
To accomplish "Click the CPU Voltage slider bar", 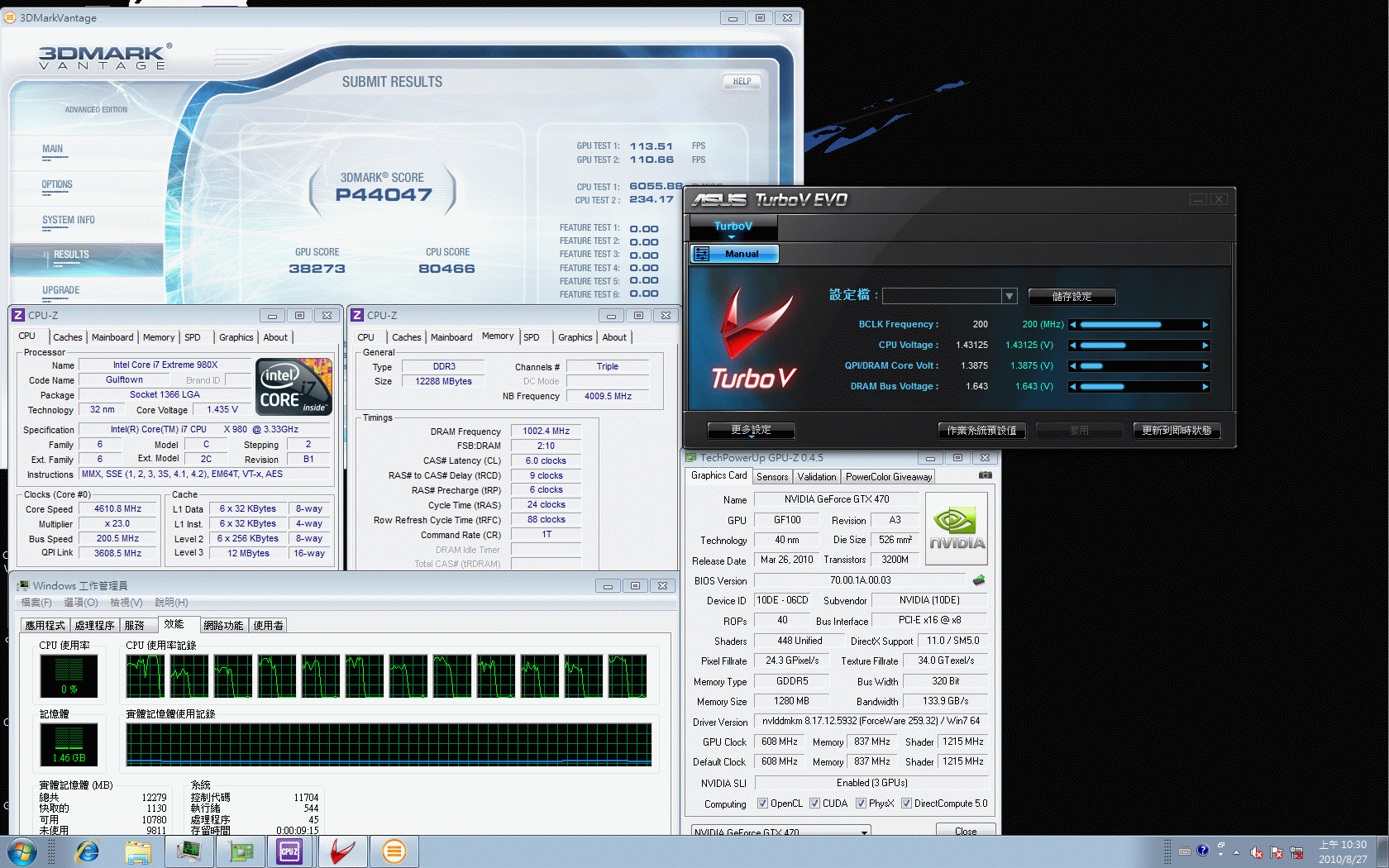I will [x=1139, y=346].
